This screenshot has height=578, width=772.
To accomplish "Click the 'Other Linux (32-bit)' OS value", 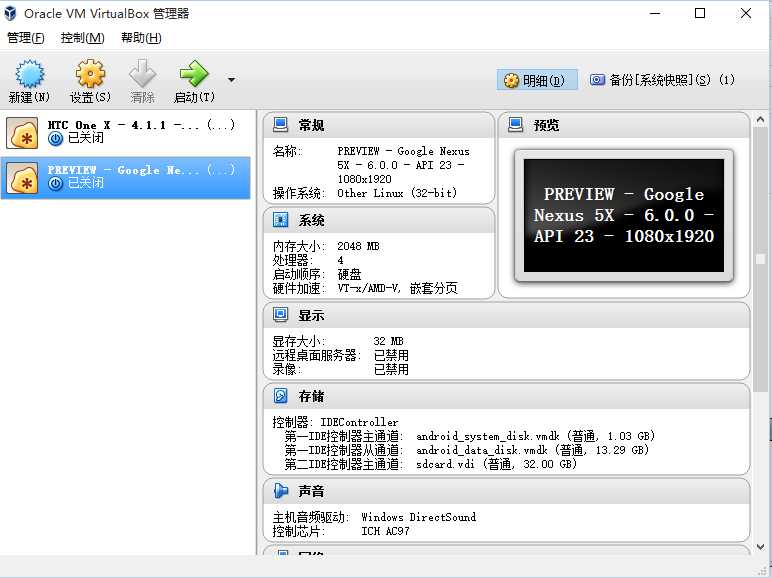I will pos(397,193).
